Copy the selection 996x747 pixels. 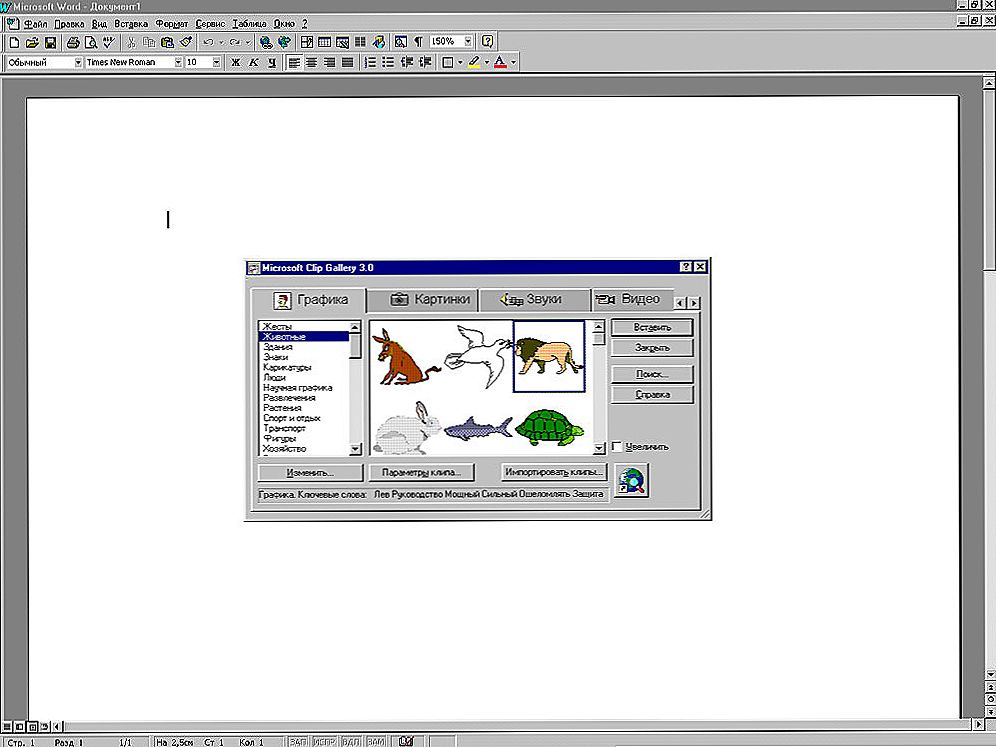[149, 43]
